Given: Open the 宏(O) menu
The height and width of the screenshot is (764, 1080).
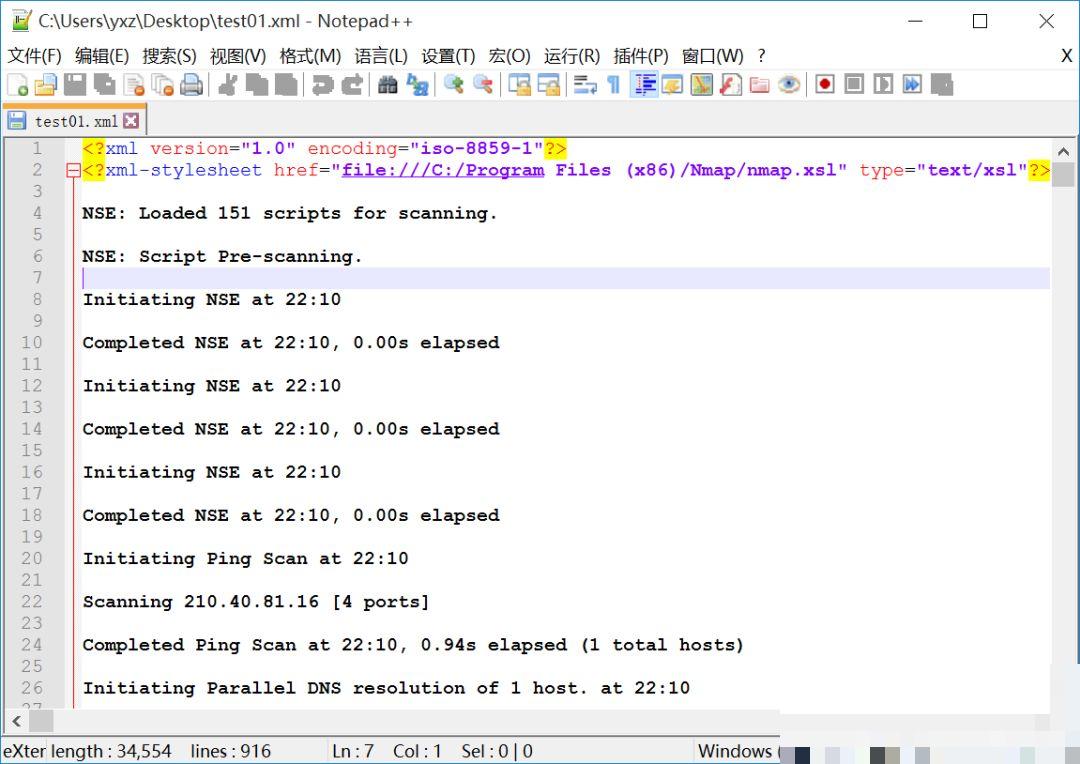Looking at the screenshot, I should point(509,56).
